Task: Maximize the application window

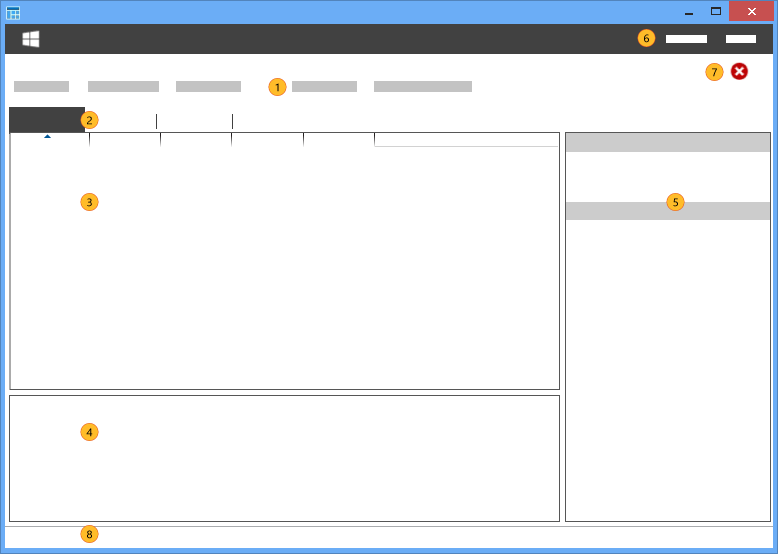Action: 716,12
